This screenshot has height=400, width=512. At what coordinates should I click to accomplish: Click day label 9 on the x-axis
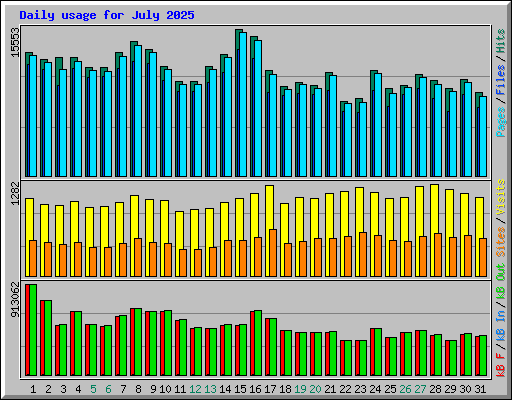tap(153, 389)
